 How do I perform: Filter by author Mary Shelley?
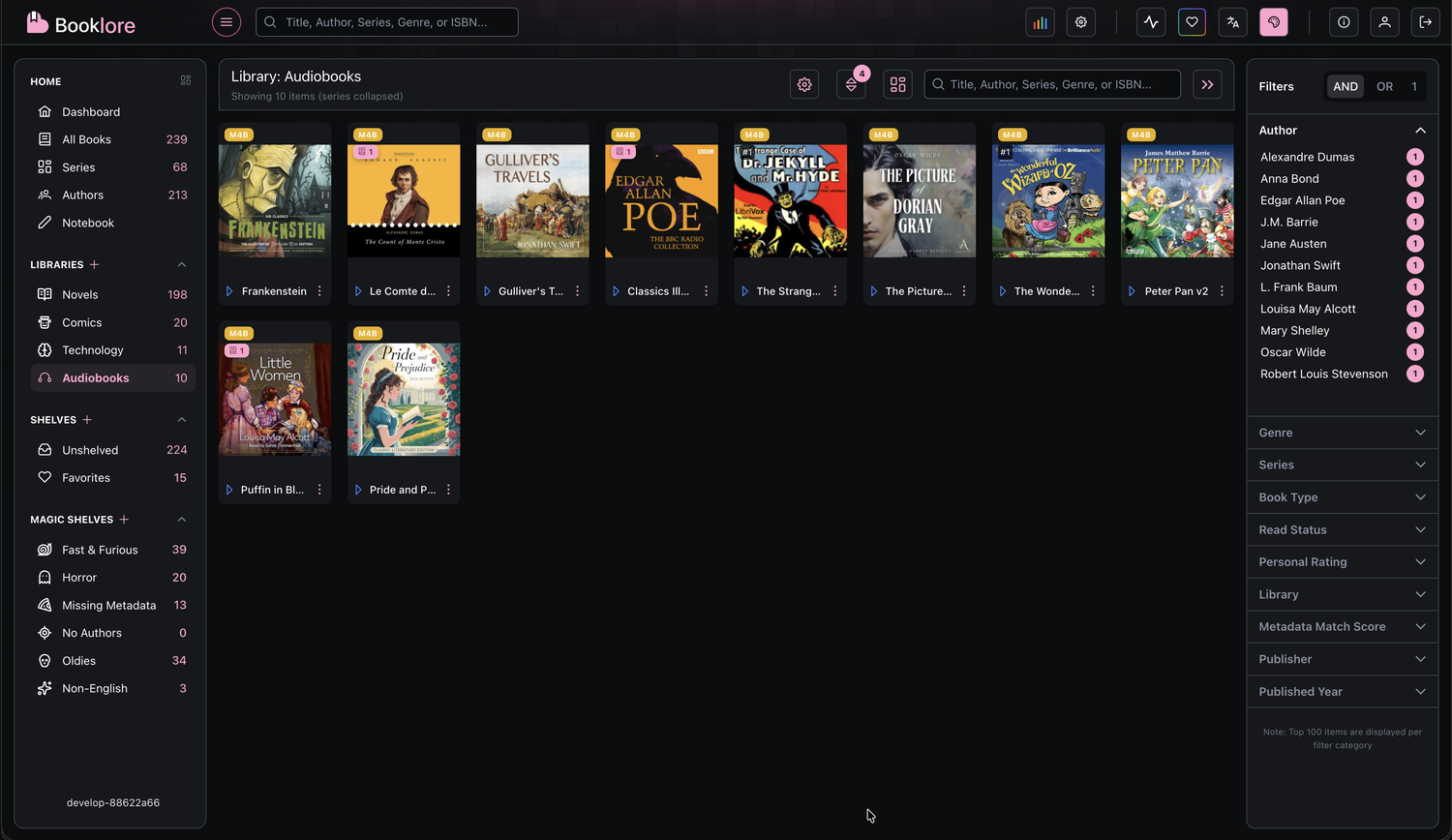[x=1342, y=331]
